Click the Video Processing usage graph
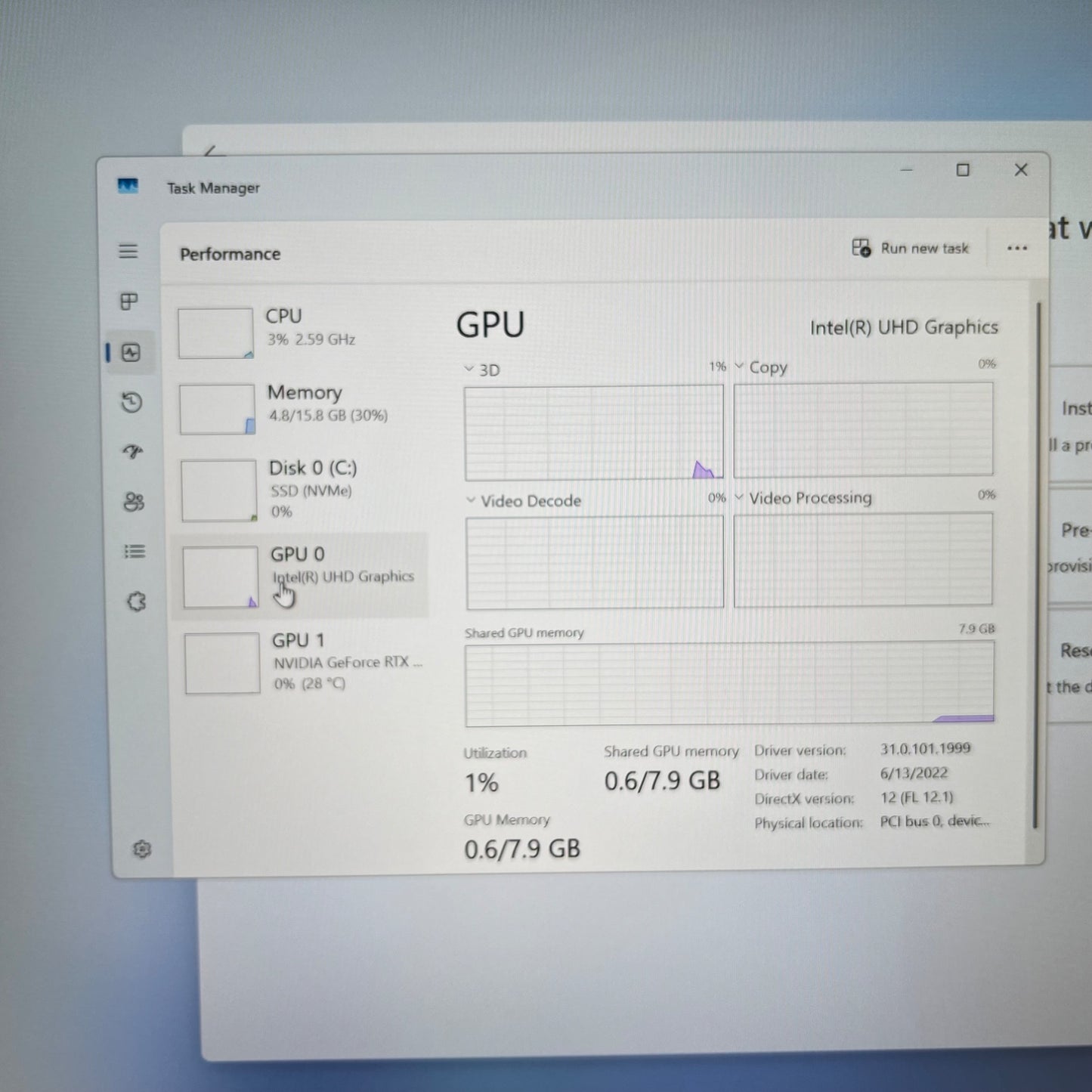The width and height of the screenshot is (1092, 1092). [x=863, y=559]
